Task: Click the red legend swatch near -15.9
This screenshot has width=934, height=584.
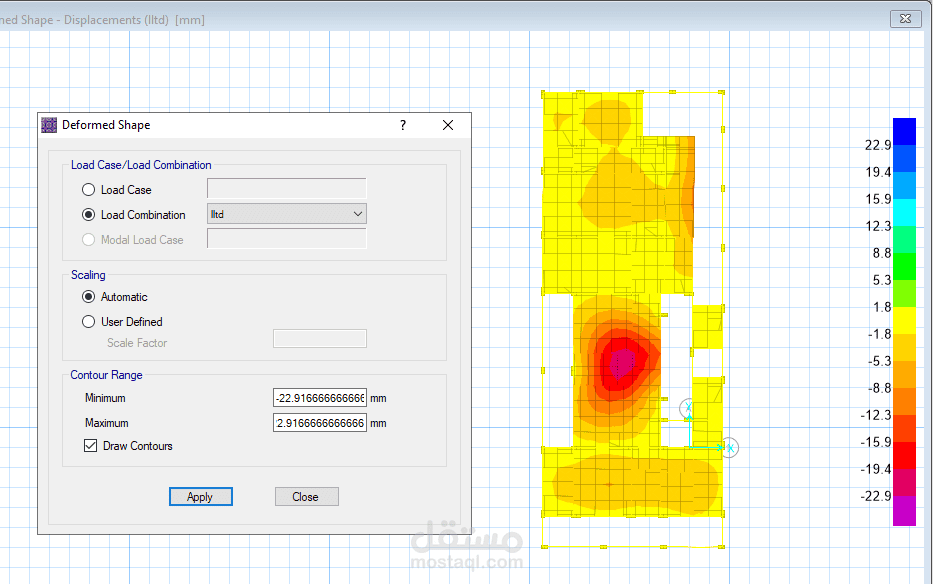Action: tap(904, 455)
